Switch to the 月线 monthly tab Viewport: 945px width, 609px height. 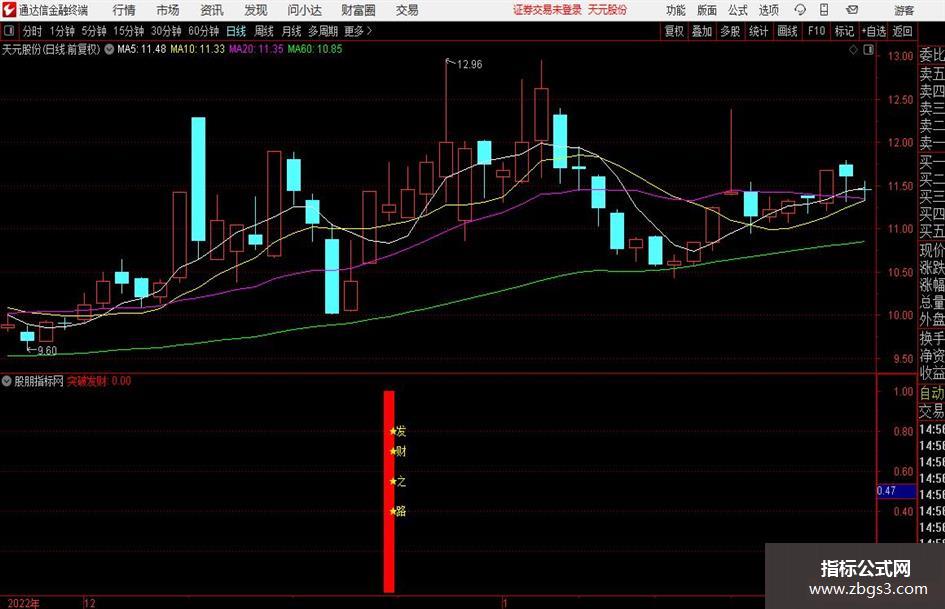pos(291,31)
